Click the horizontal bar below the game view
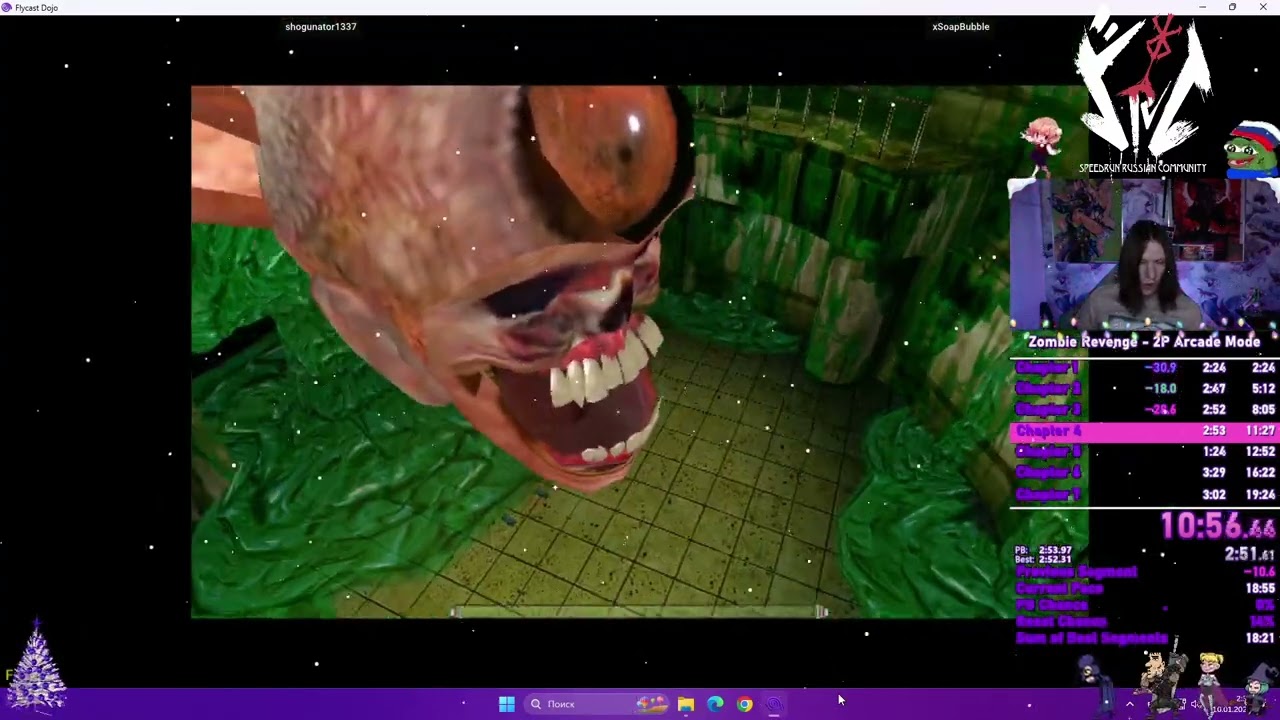 pyautogui.click(x=640, y=612)
